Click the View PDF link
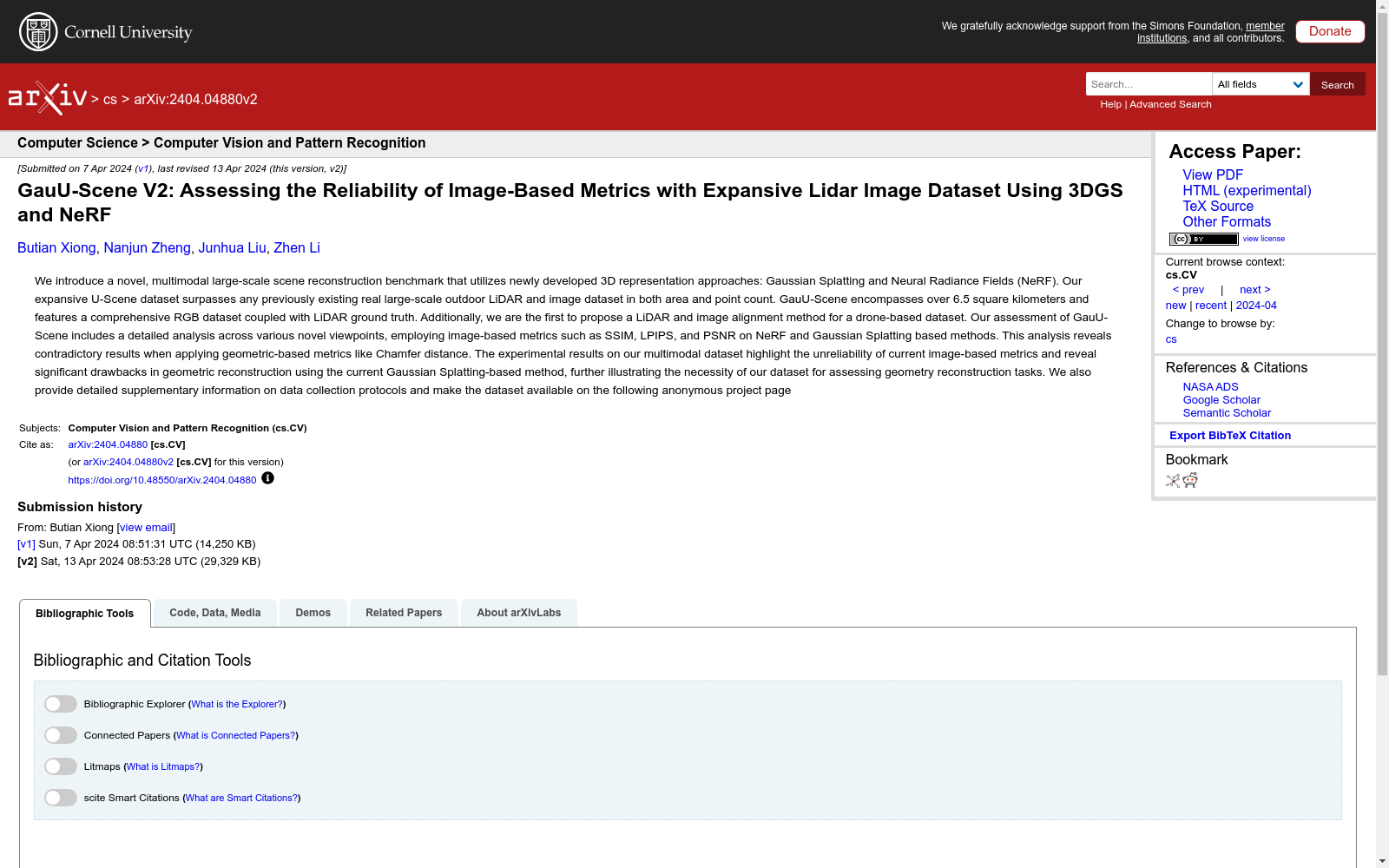The height and width of the screenshot is (868, 1389). 1213,175
